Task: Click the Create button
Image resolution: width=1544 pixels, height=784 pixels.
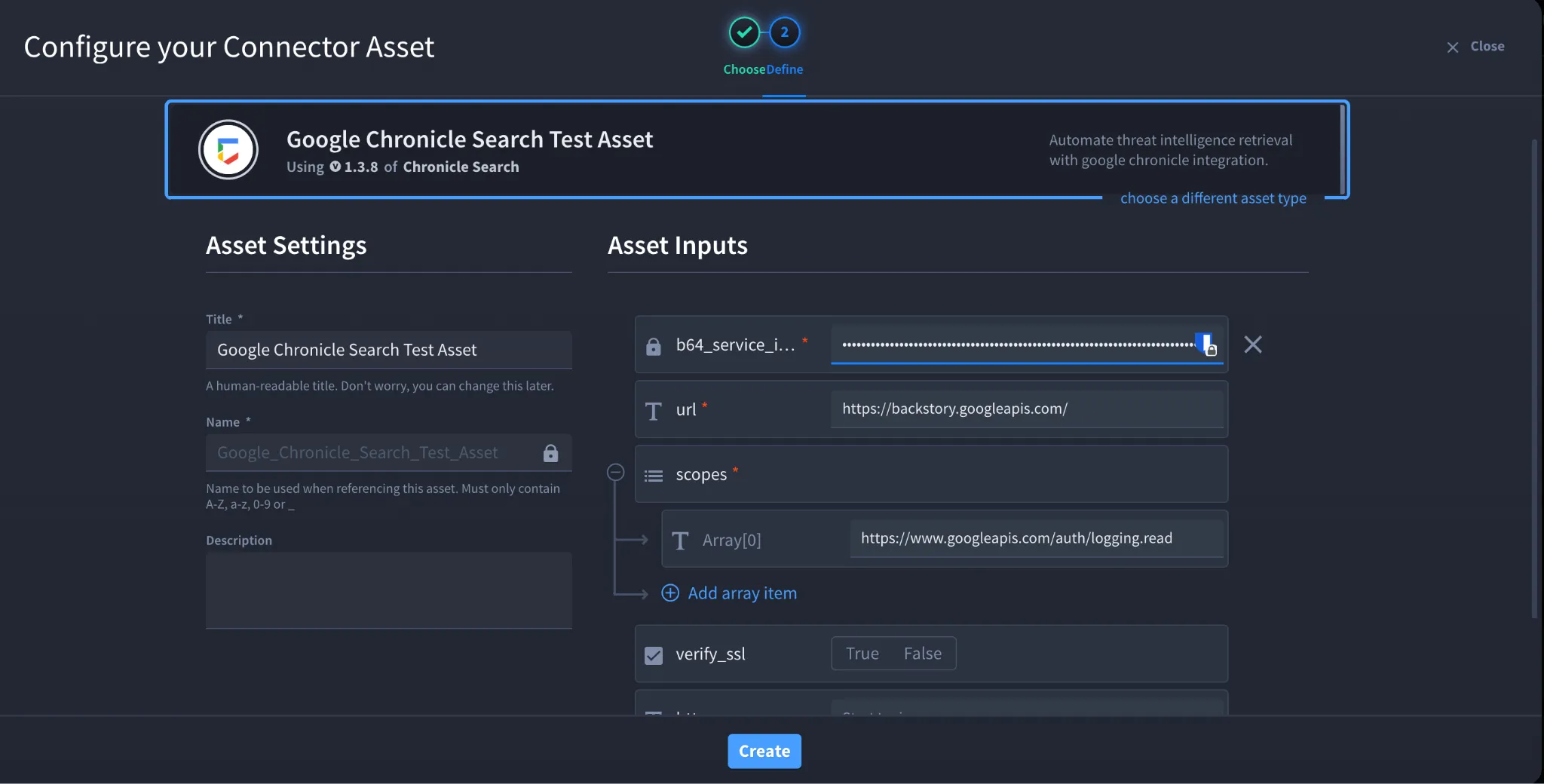Action: pyautogui.click(x=764, y=751)
